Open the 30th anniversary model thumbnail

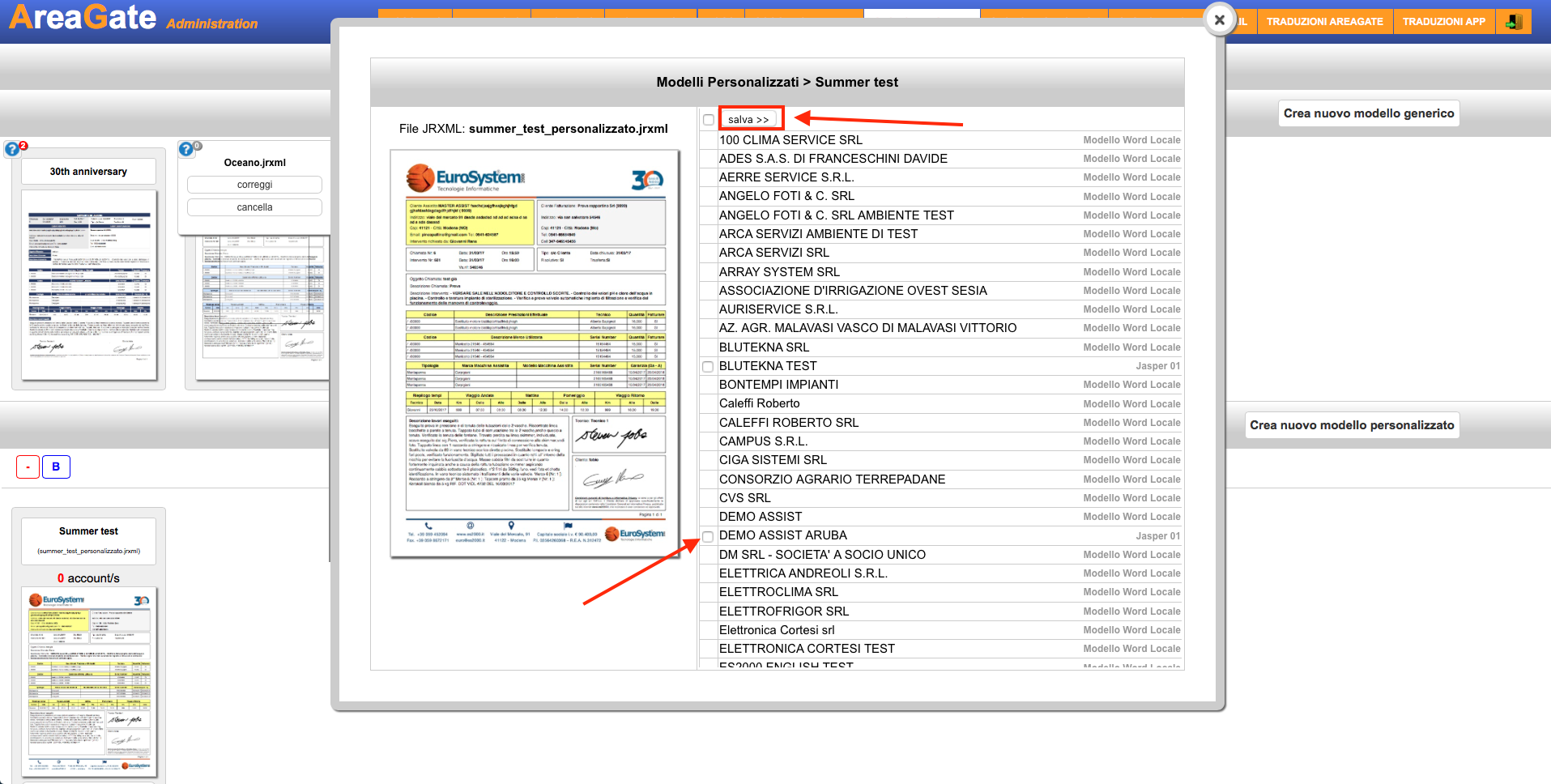[x=89, y=285]
